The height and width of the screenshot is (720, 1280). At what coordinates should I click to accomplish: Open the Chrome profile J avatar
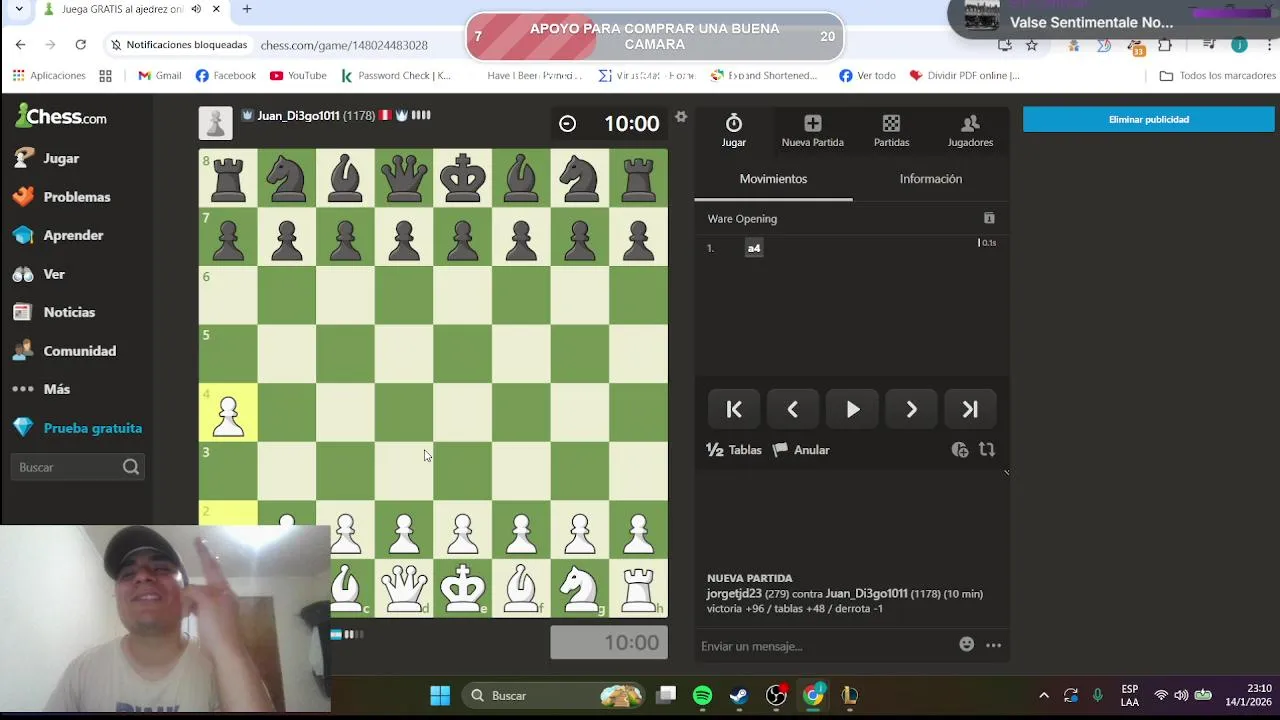tap(1239, 45)
